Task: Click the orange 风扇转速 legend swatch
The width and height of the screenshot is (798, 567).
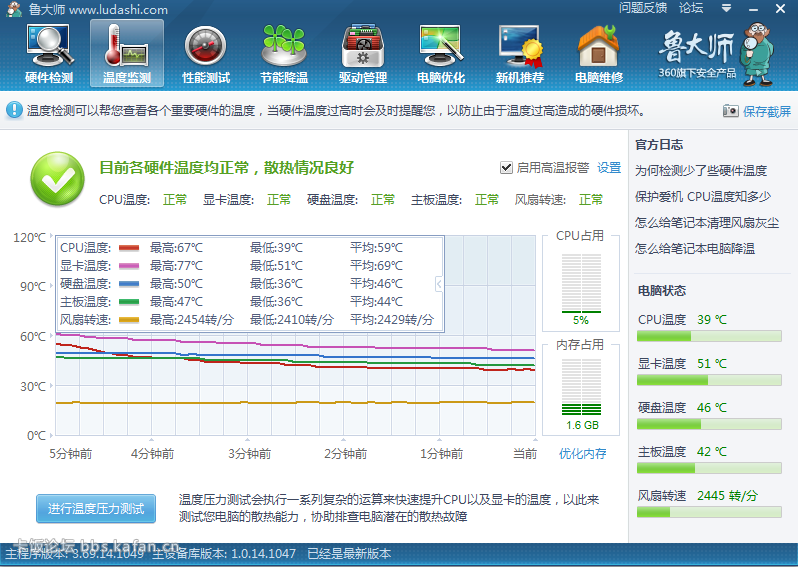Action: click(x=129, y=320)
